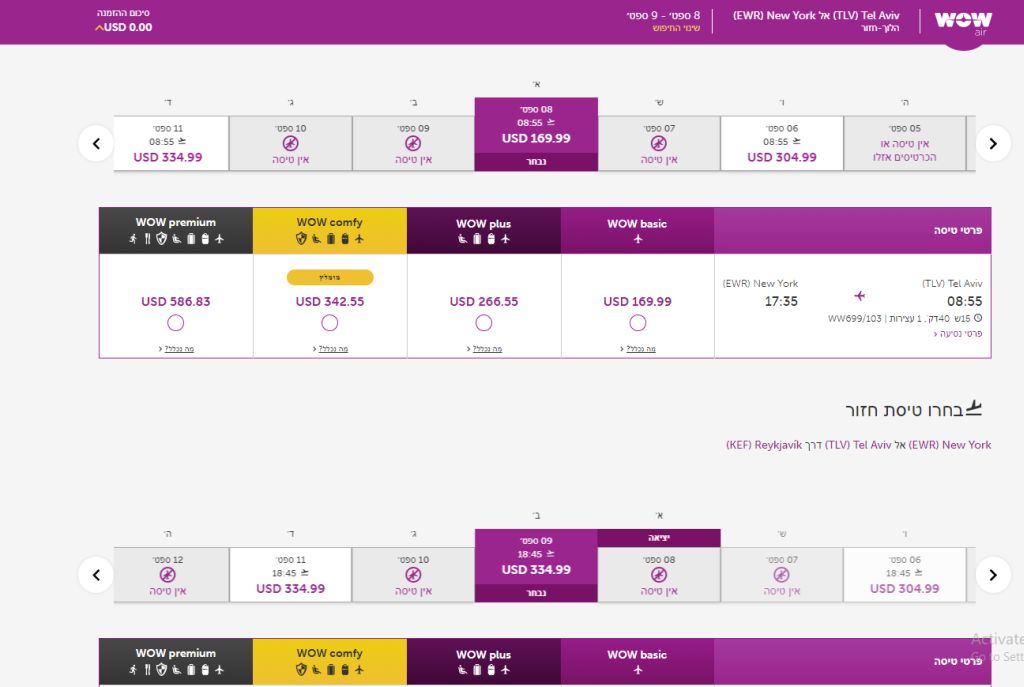Click the departure time 08:55 in flight details
The width and height of the screenshot is (1024, 687).
coord(965,301)
